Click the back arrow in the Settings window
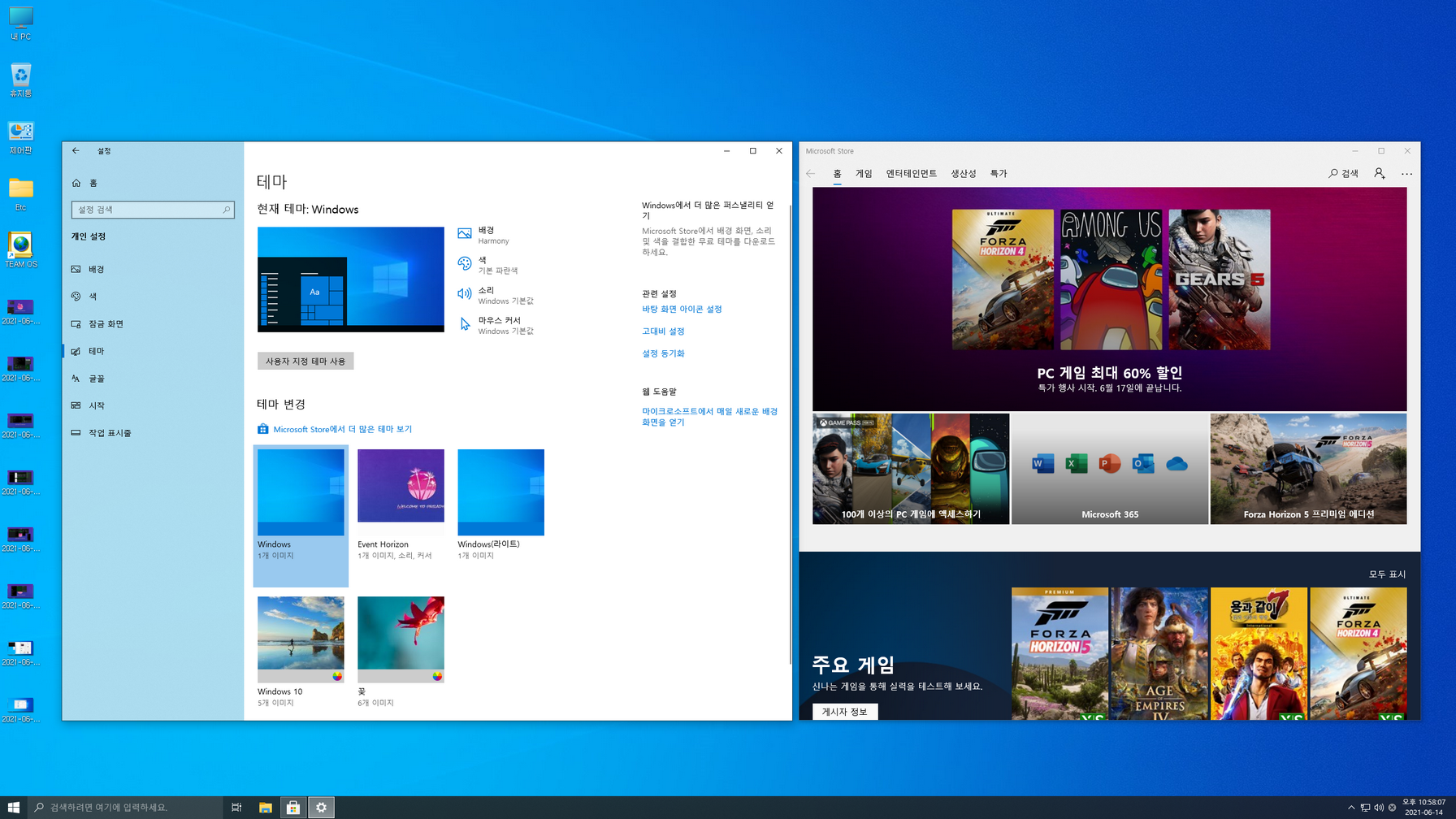The image size is (1456, 819). (76, 150)
